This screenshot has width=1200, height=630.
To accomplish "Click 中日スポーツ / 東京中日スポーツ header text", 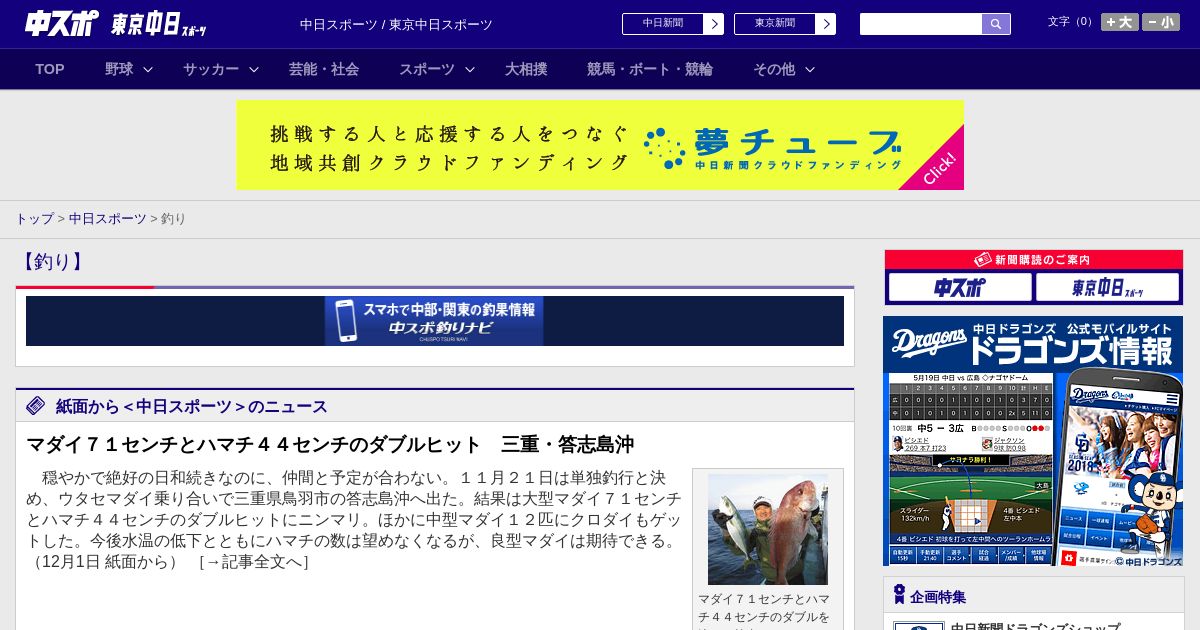I will pos(396,25).
